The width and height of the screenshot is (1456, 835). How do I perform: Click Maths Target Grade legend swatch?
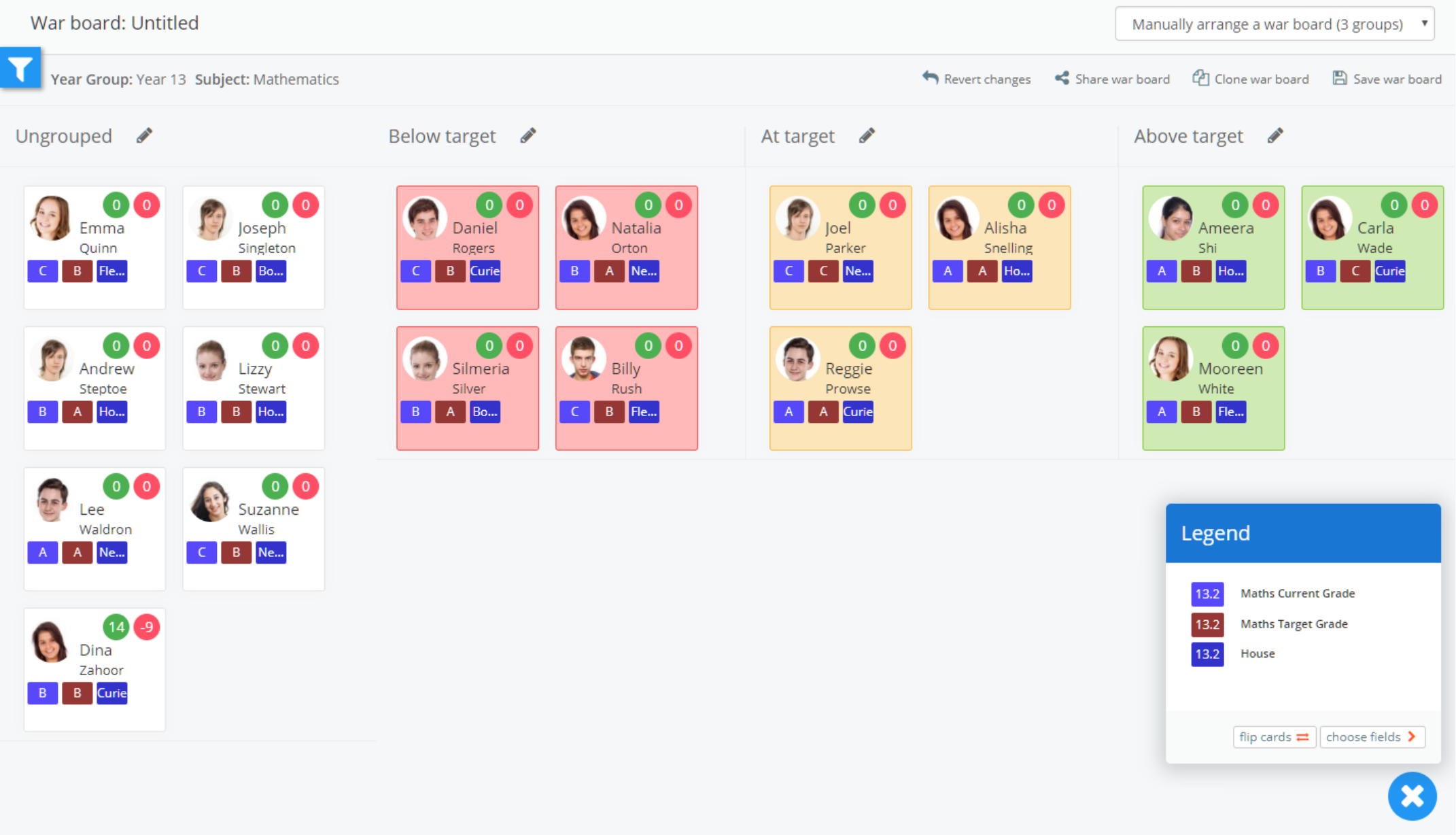coord(1207,624)
